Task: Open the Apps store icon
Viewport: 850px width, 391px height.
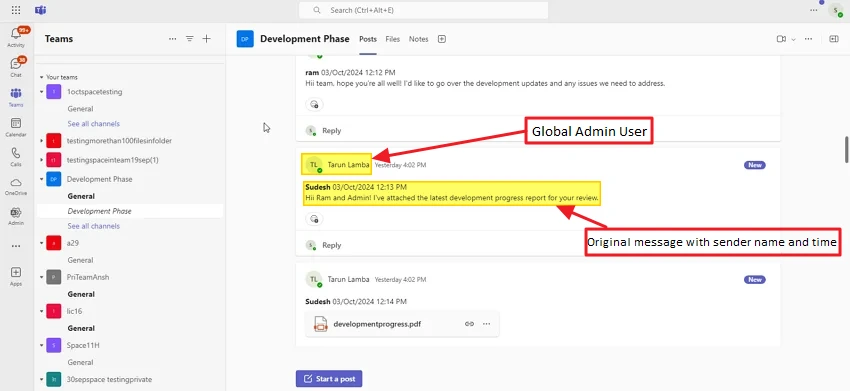Action: pyautogui.click(x=16, y=276)
